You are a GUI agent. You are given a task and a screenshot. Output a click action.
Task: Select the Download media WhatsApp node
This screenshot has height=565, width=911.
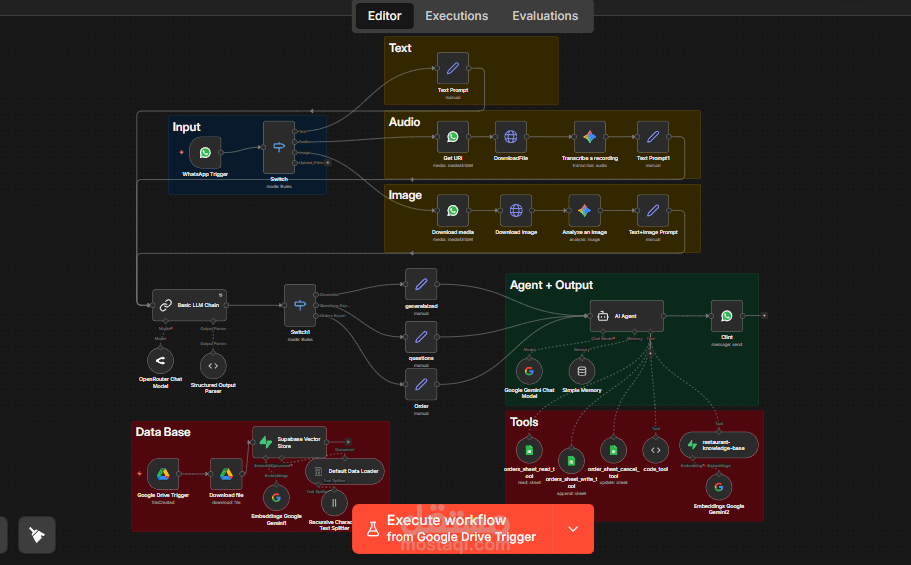(x=453, y=211)
